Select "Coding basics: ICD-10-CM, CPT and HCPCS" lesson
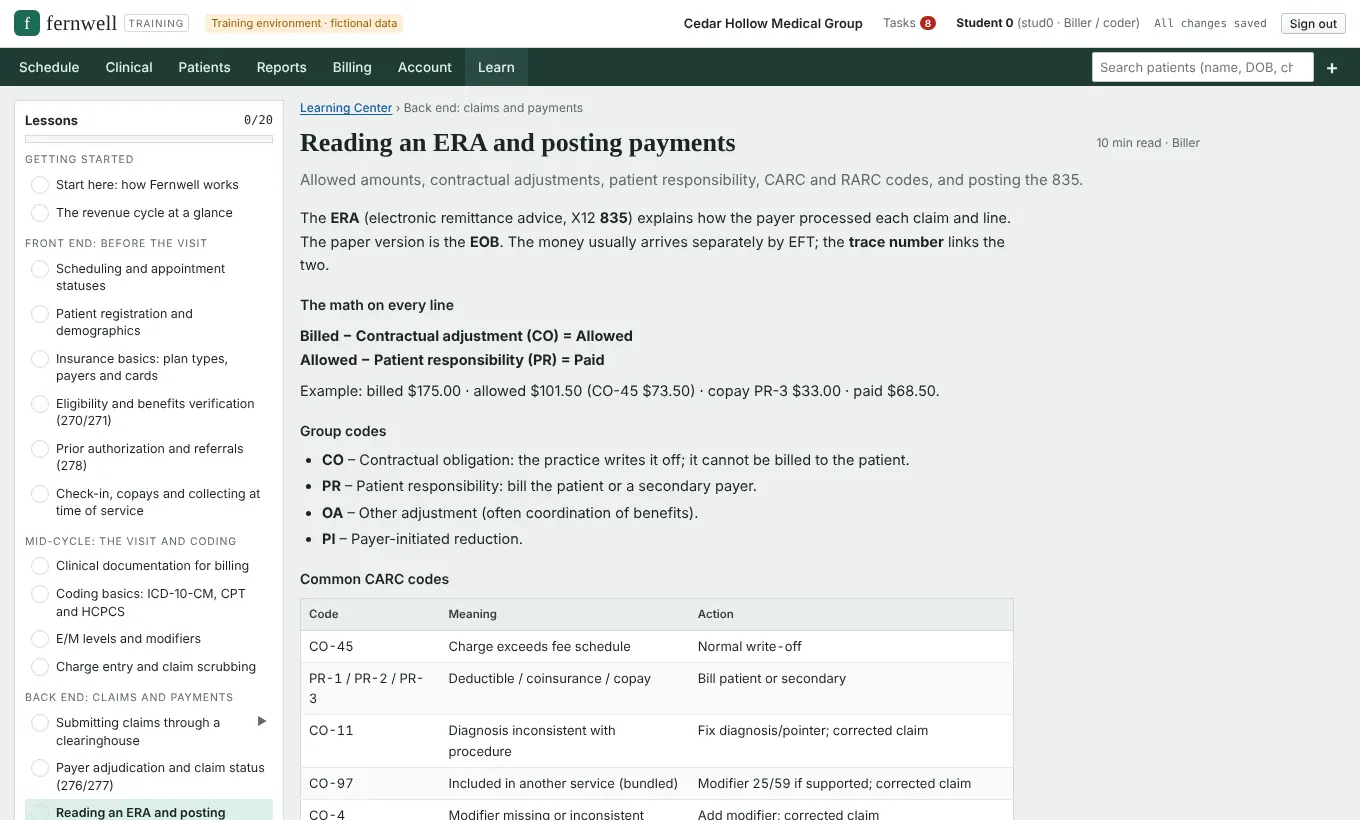This screenshot has width=1360, height=820. (151, 602)
